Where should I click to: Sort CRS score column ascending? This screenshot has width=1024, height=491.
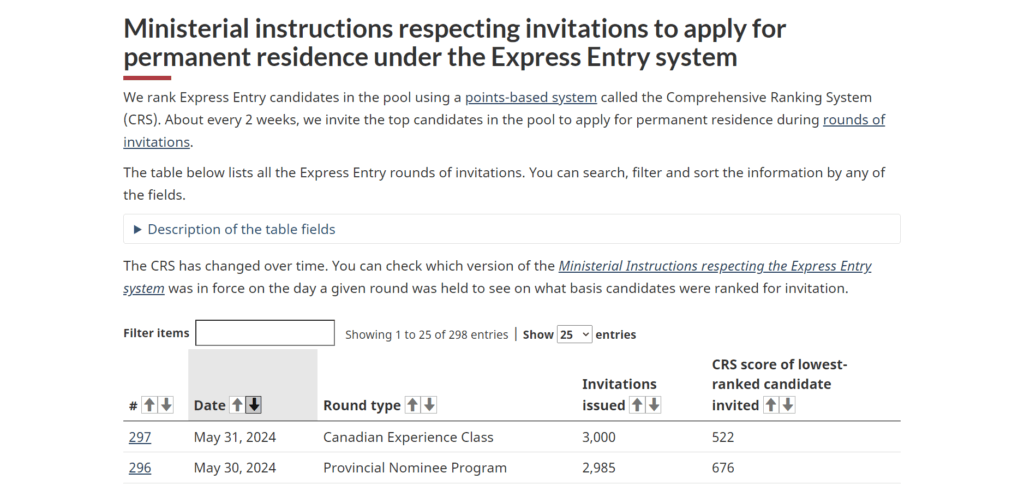tap(771, 405)
